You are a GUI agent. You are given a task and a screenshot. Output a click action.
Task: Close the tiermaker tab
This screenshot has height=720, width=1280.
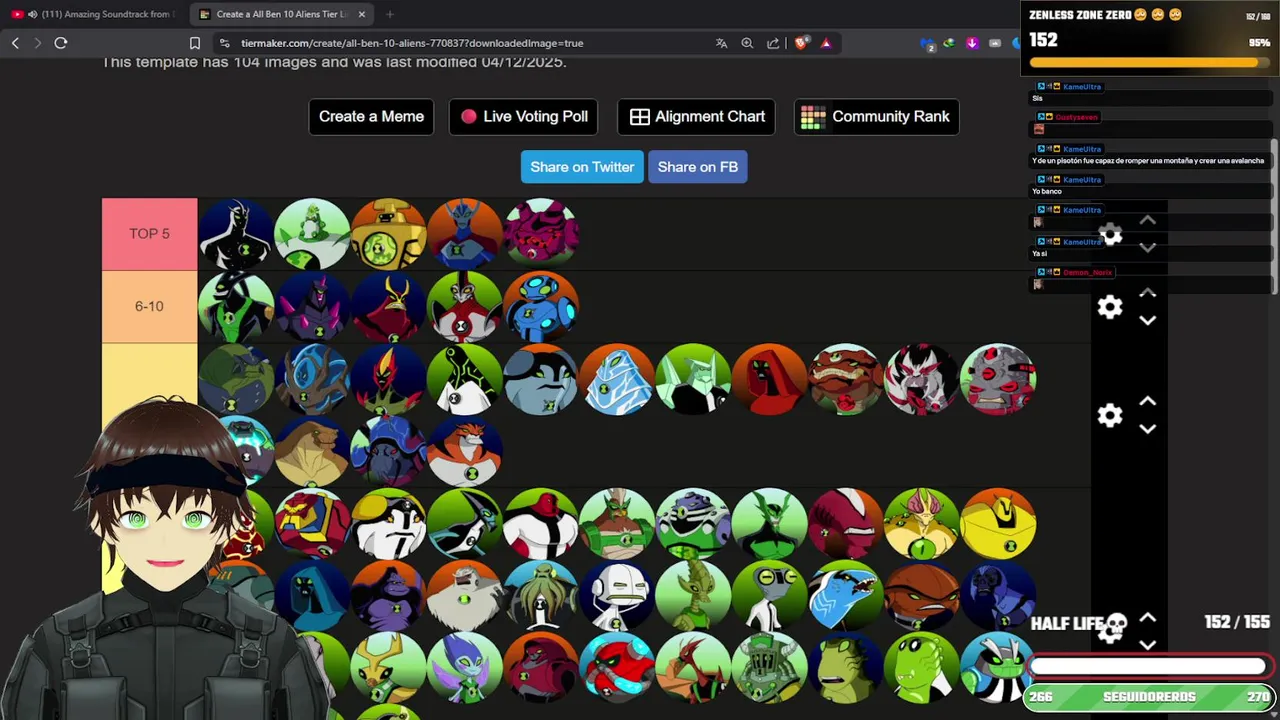click(x=362, y=14)
